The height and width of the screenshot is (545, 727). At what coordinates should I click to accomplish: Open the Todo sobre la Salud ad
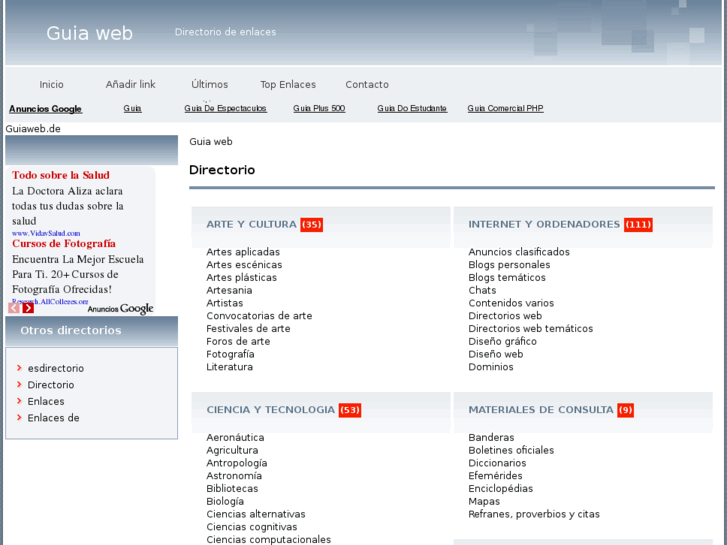tap(61, 175)
